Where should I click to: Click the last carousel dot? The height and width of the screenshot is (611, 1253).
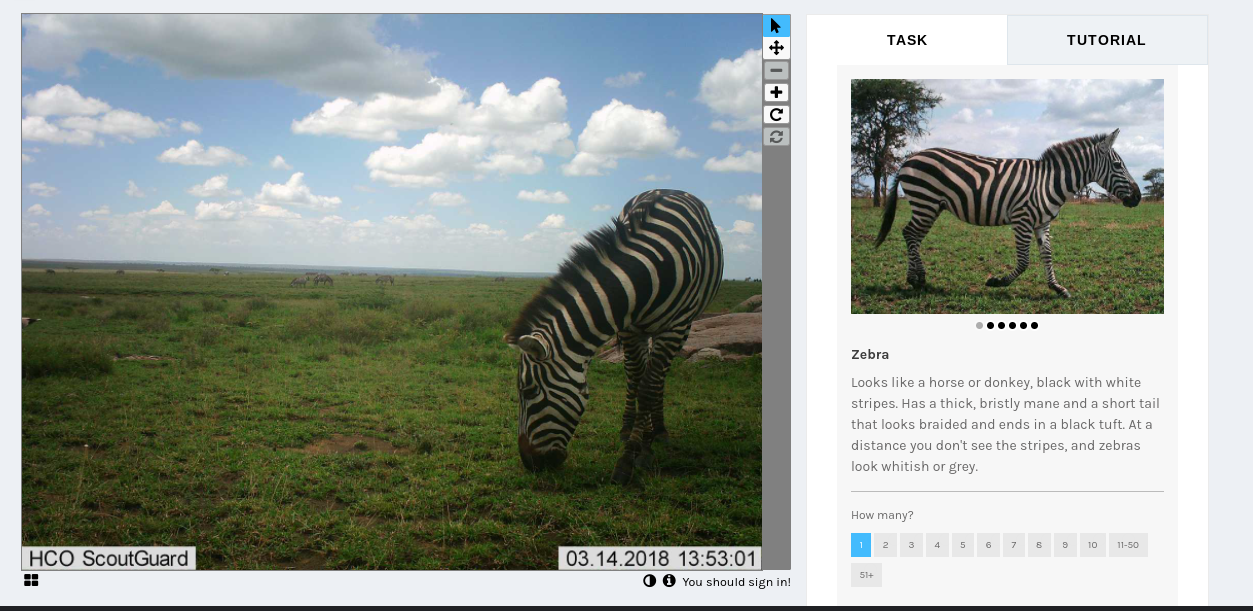point(1035,325)
